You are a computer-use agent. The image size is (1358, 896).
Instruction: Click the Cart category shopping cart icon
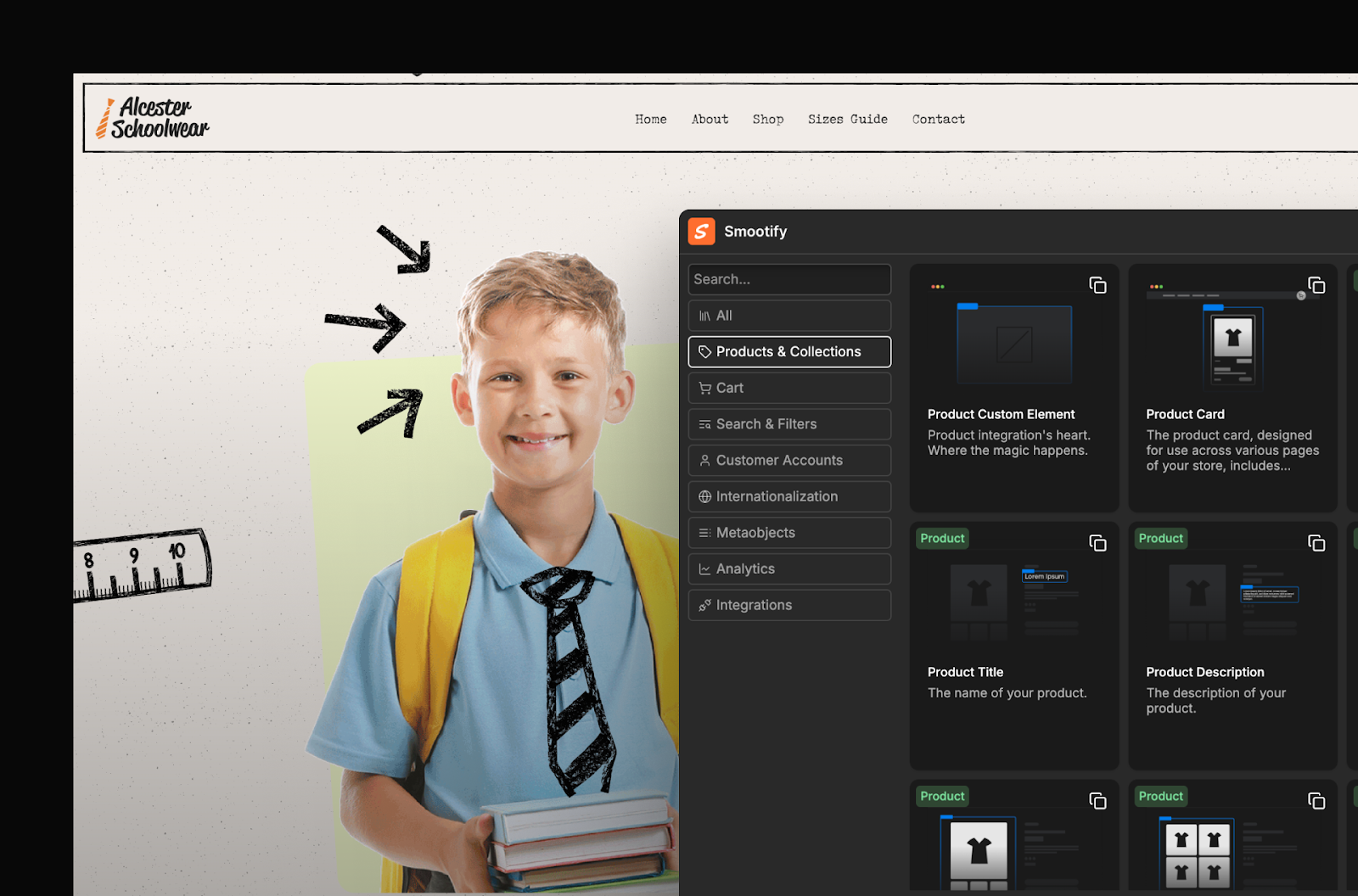tap(704, 389)
